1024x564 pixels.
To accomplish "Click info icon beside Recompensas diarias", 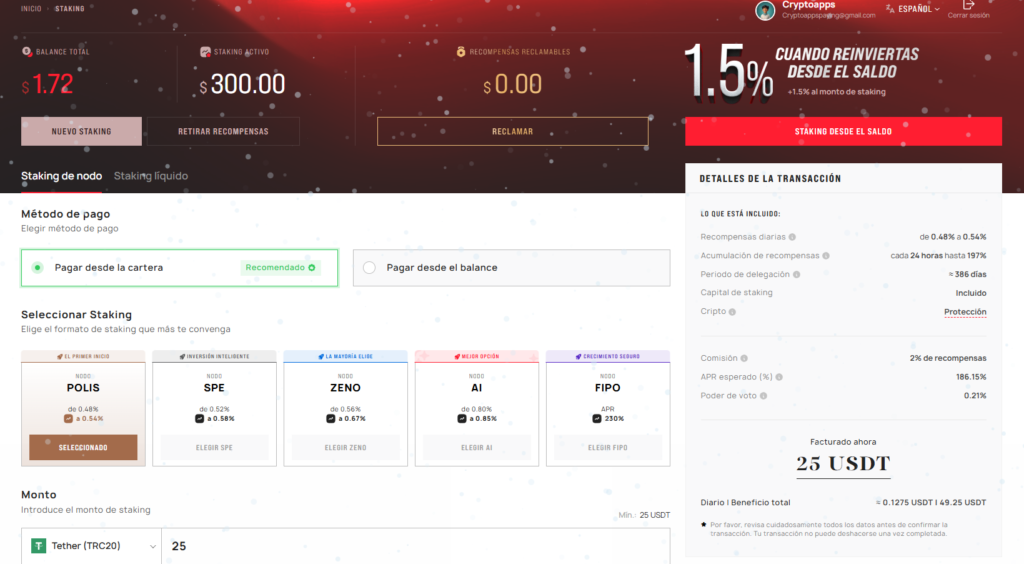I will 792,238.
